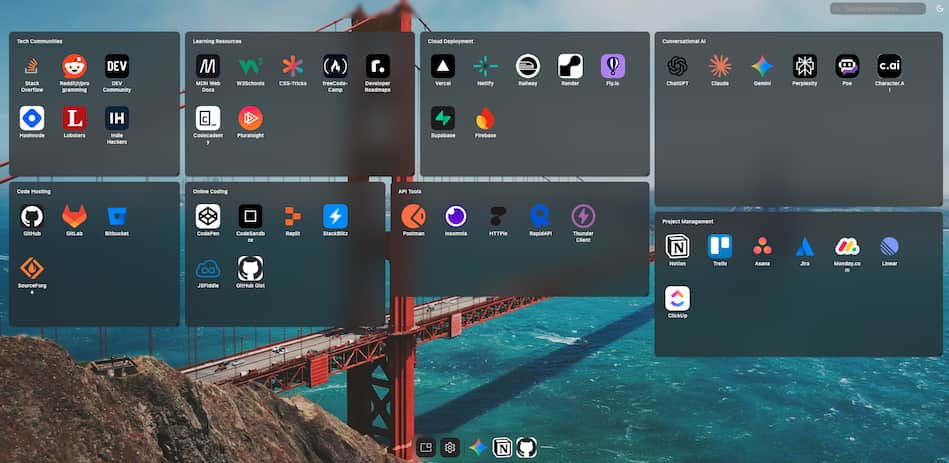The image size is (949, 463).
Task: Open Notion in the Project Management panel
Action: point(678,247)
